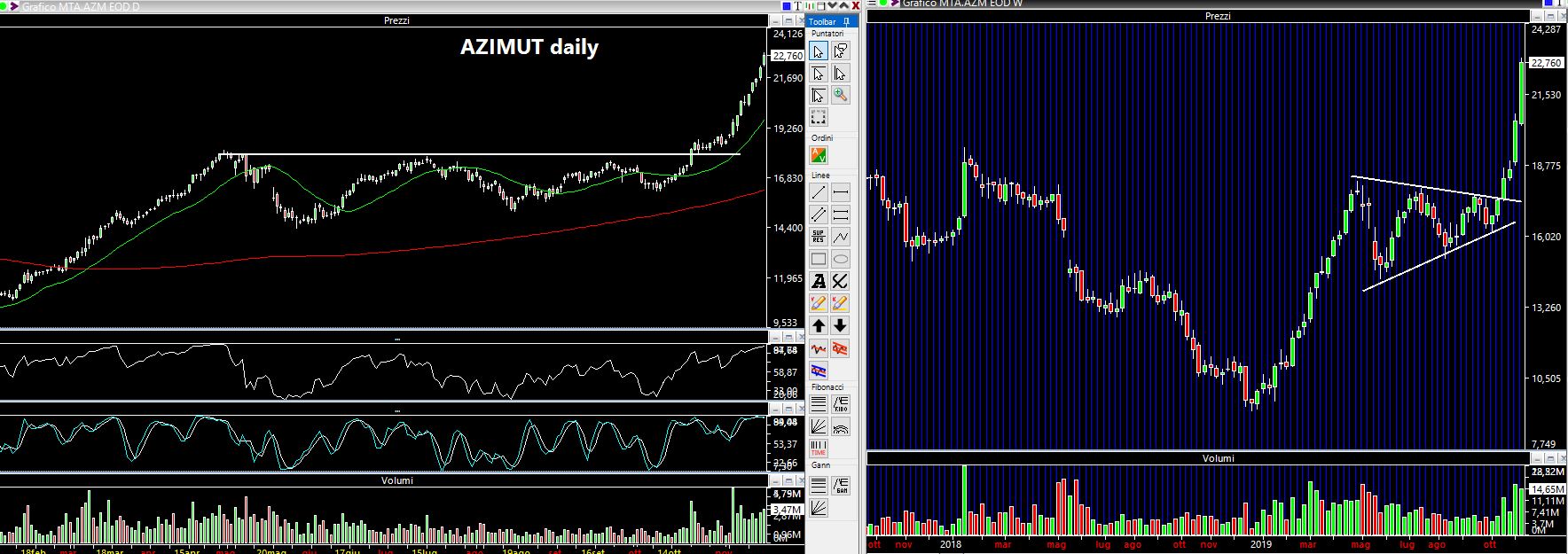Click the 10,505 weekly price axis label

[x=1546, y=378]
